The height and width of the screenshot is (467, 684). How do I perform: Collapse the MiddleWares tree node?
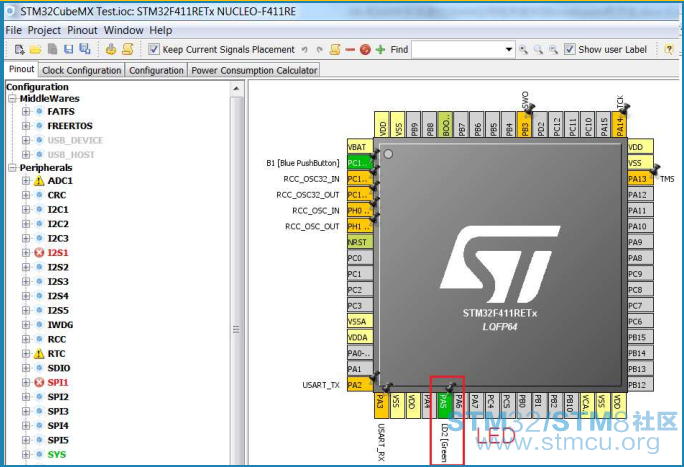pyautogui.click(x=12, y=99)
